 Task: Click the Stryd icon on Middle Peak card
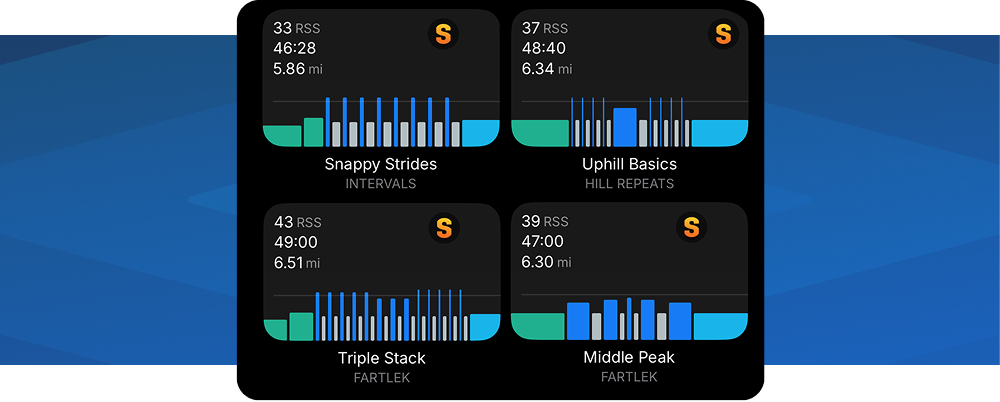(x=691, y=229)
